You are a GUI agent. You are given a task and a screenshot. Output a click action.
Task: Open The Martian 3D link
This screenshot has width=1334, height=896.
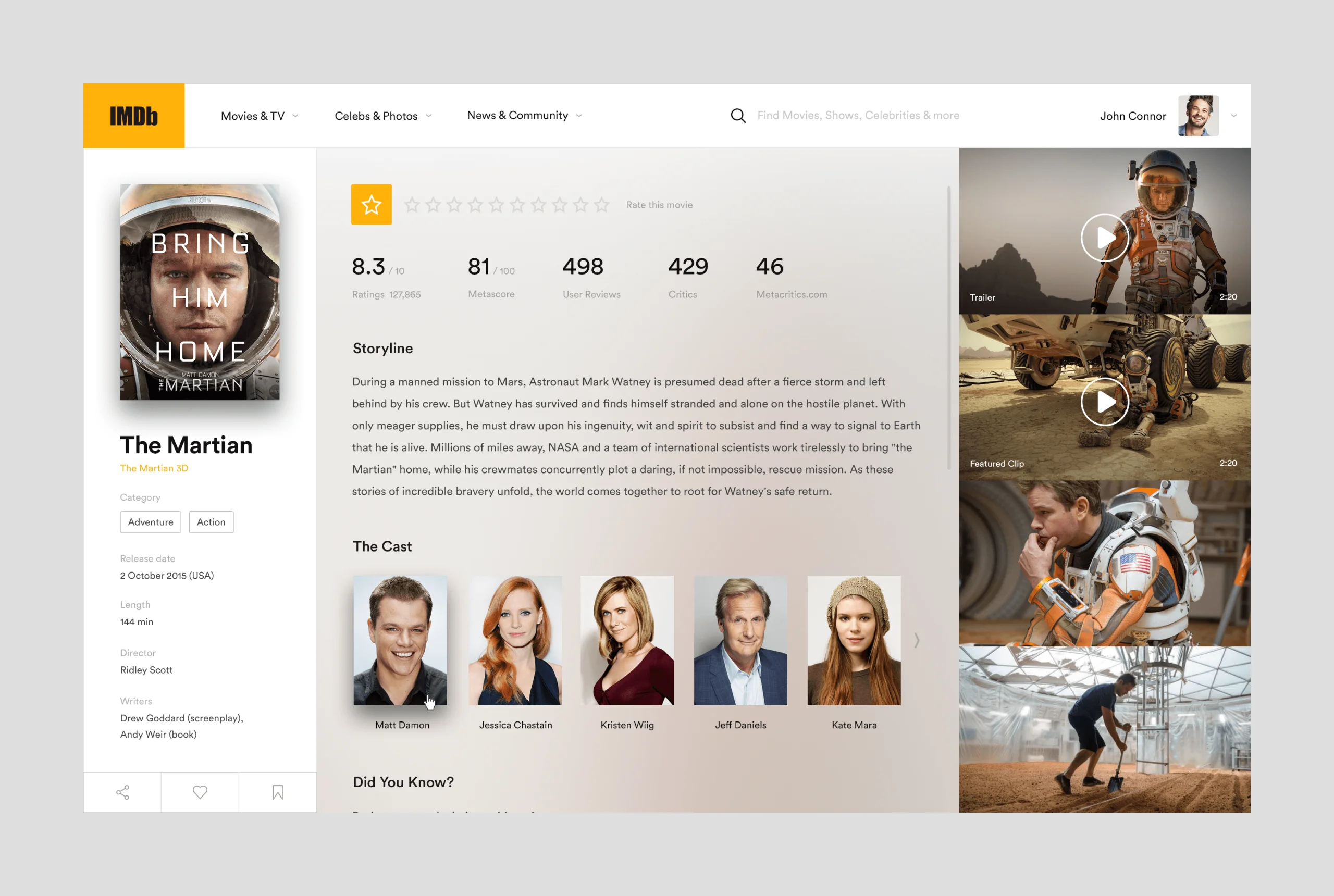point(154,468)
